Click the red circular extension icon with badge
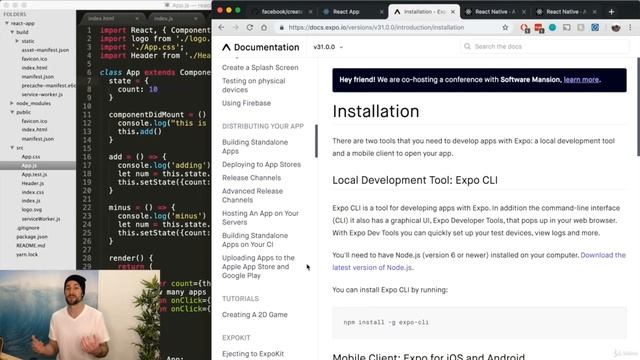Image resolution: width=640 pixels, height=360 pixels. 524,28
